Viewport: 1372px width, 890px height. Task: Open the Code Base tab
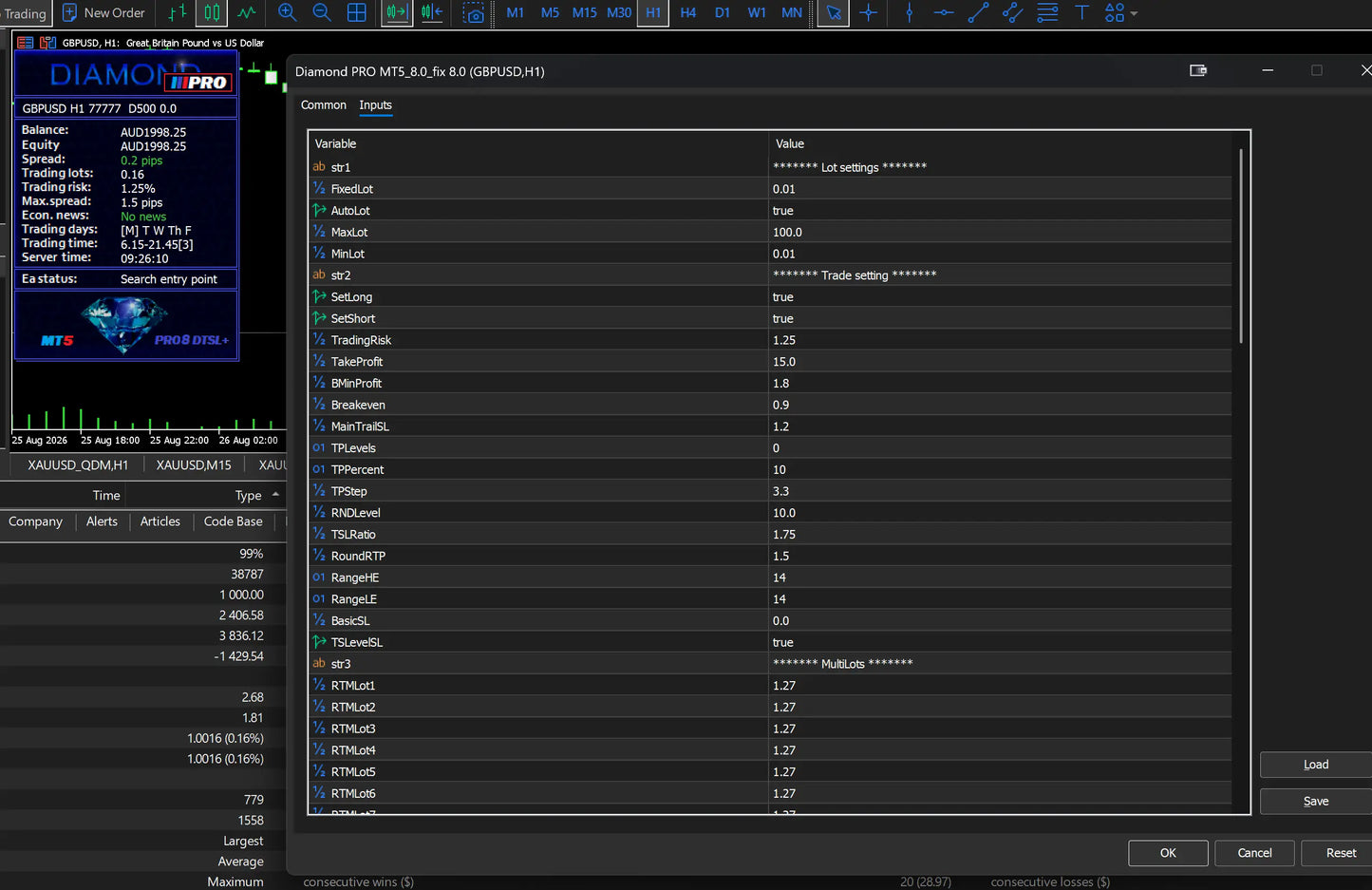coord(234,521)
